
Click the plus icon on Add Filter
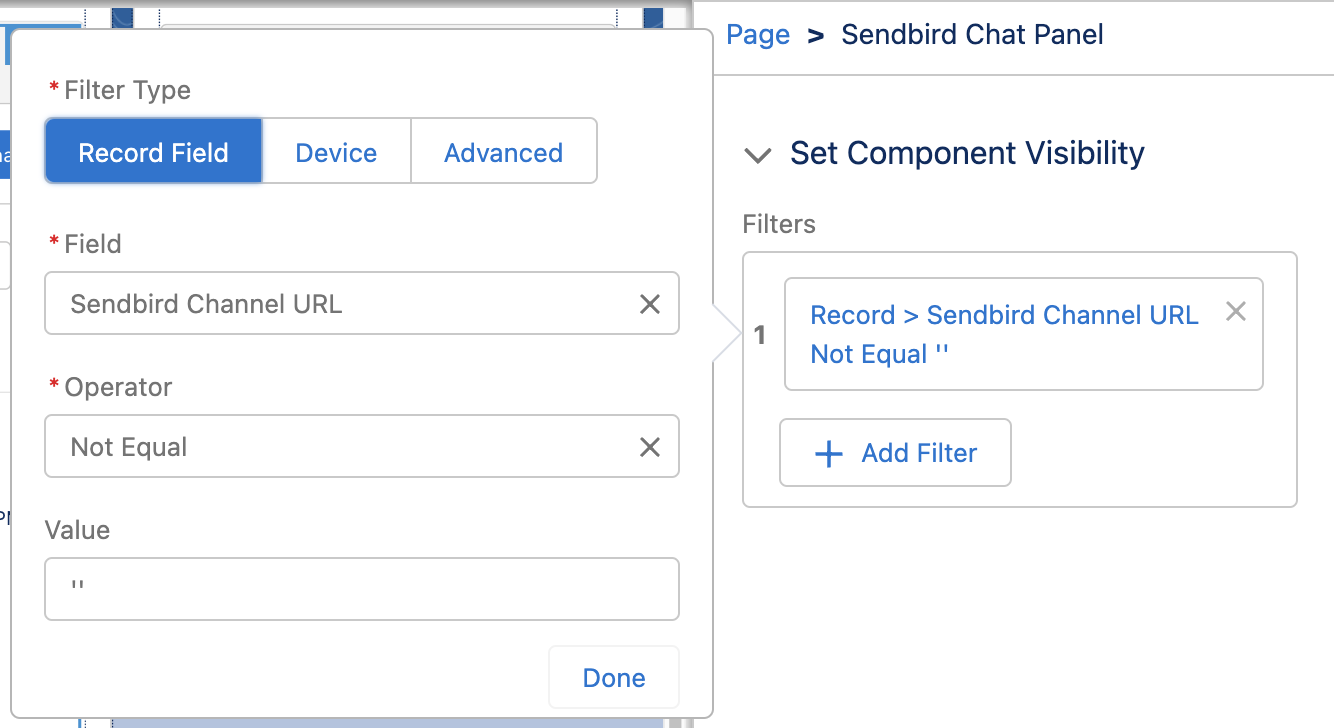coord(829,454)
